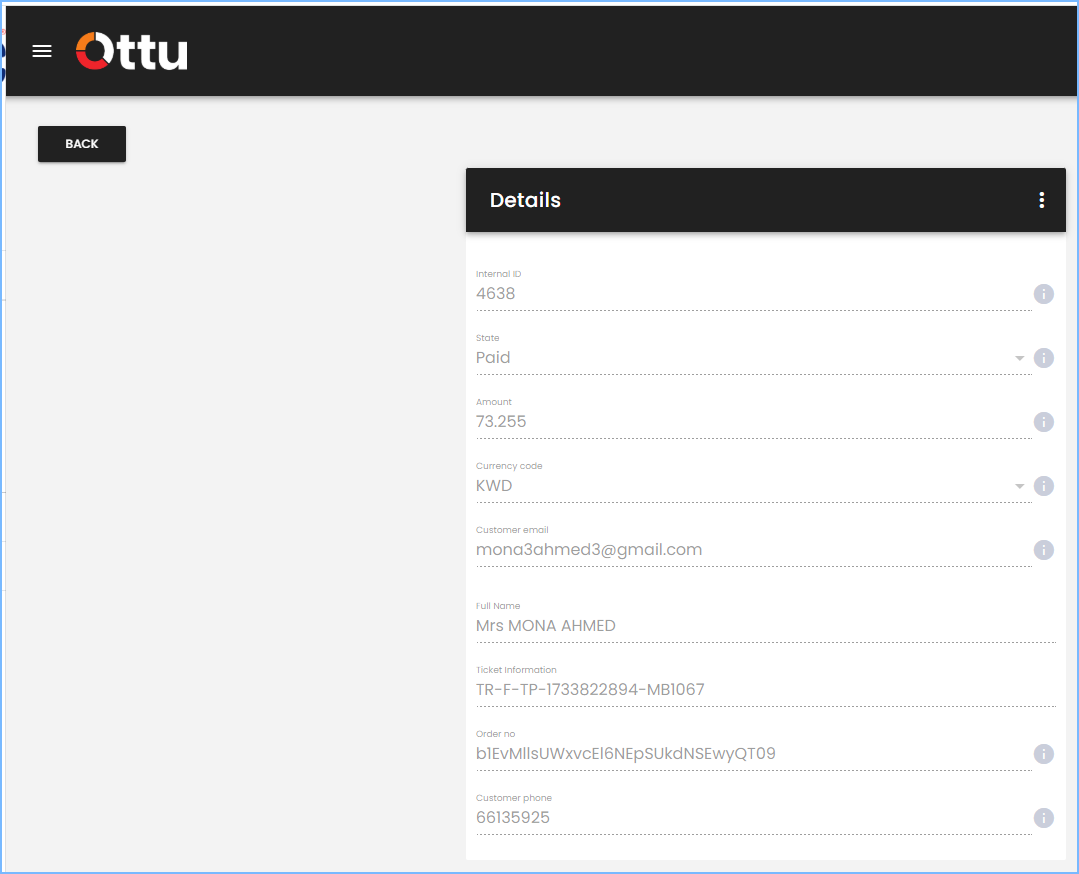Click the Ottu logo
Image resolution: width=1079 pixels, height=874 pixels.
[131, 51]
